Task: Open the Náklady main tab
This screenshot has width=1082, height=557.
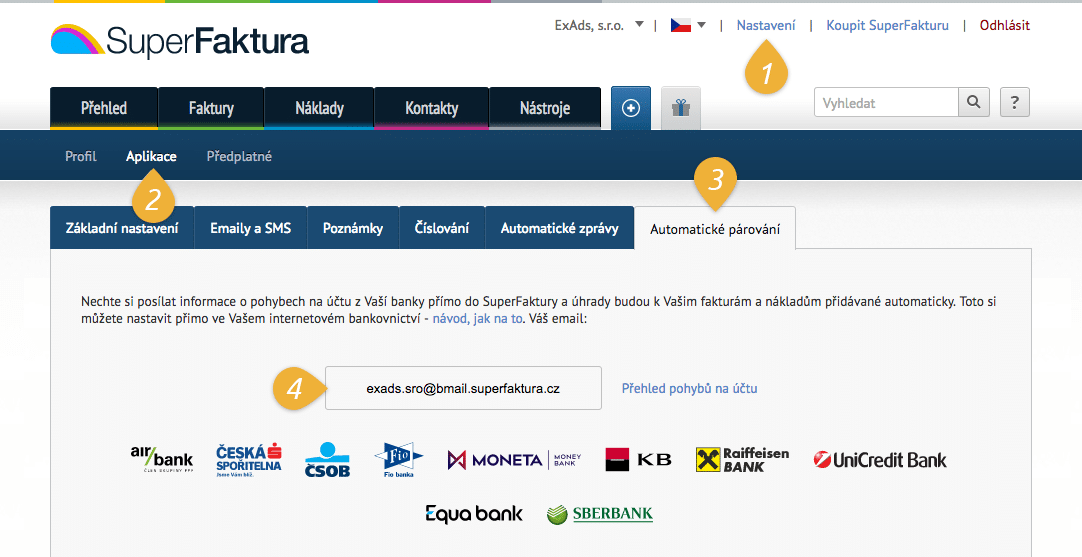Action: coord(319,108)
